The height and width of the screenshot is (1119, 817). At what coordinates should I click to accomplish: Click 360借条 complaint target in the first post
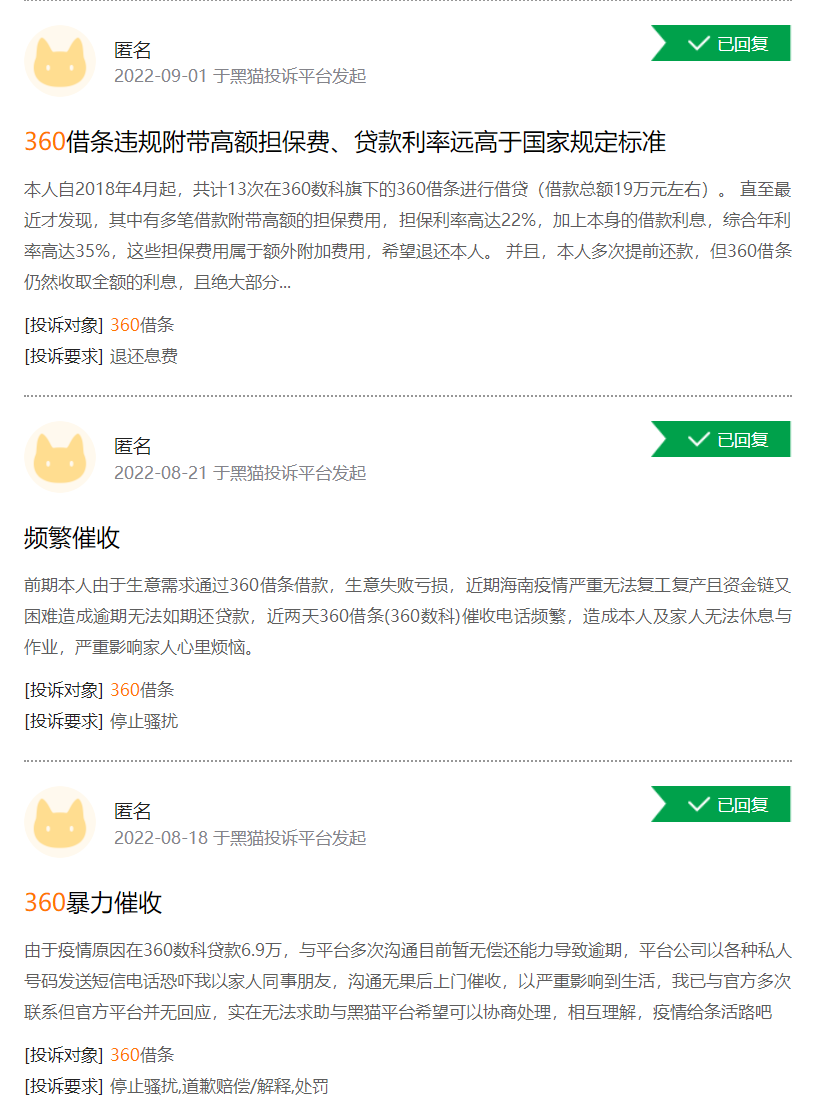pyautogui.click(x=142, y=325)
